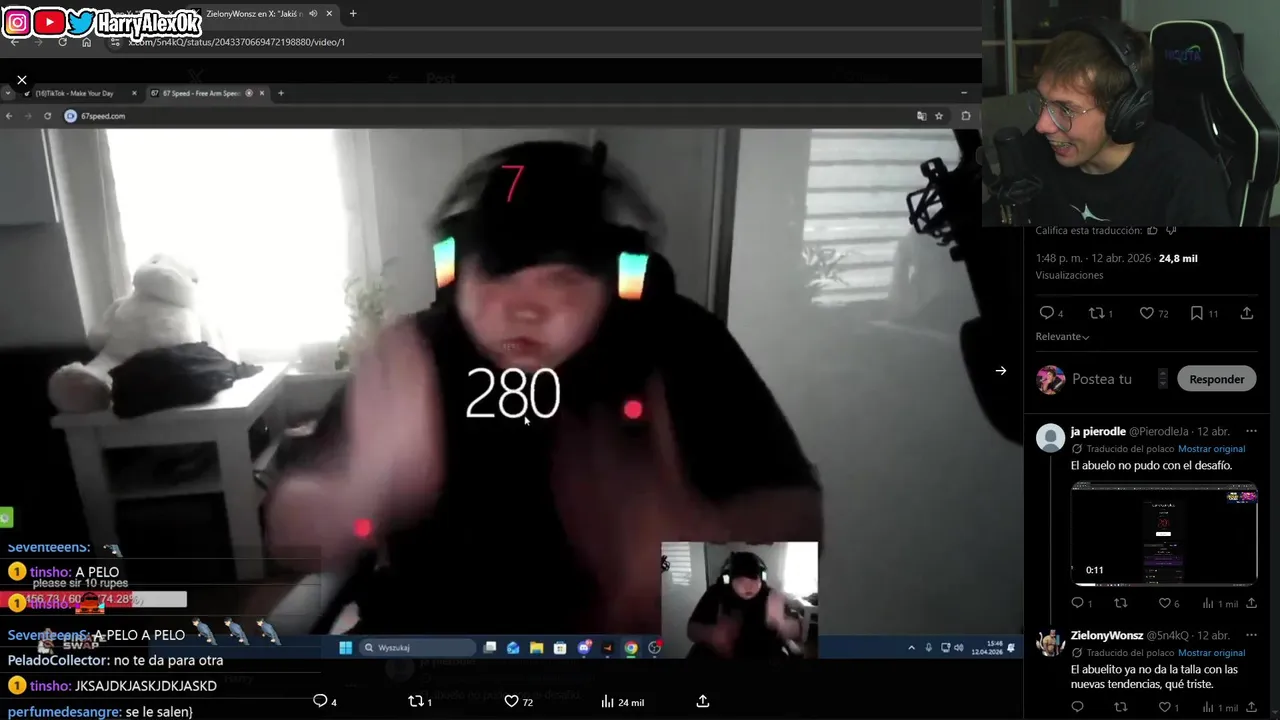Show original text of ZielonyWonsz reply

click(1211, 653)
